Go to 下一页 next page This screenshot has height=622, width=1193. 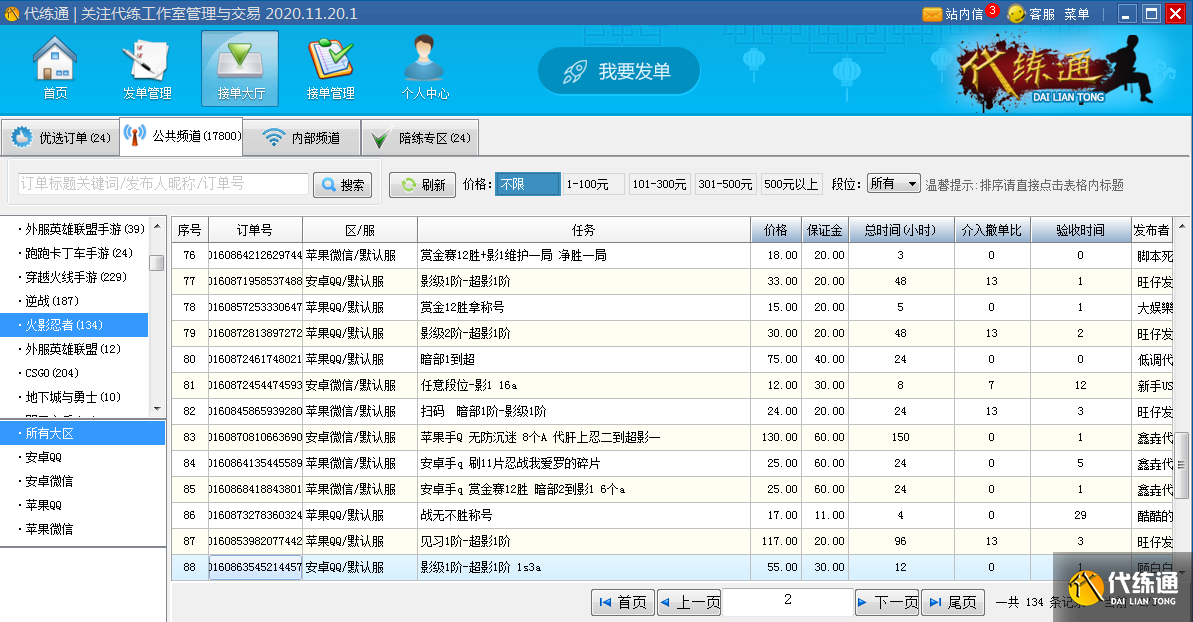coord(886,602)
